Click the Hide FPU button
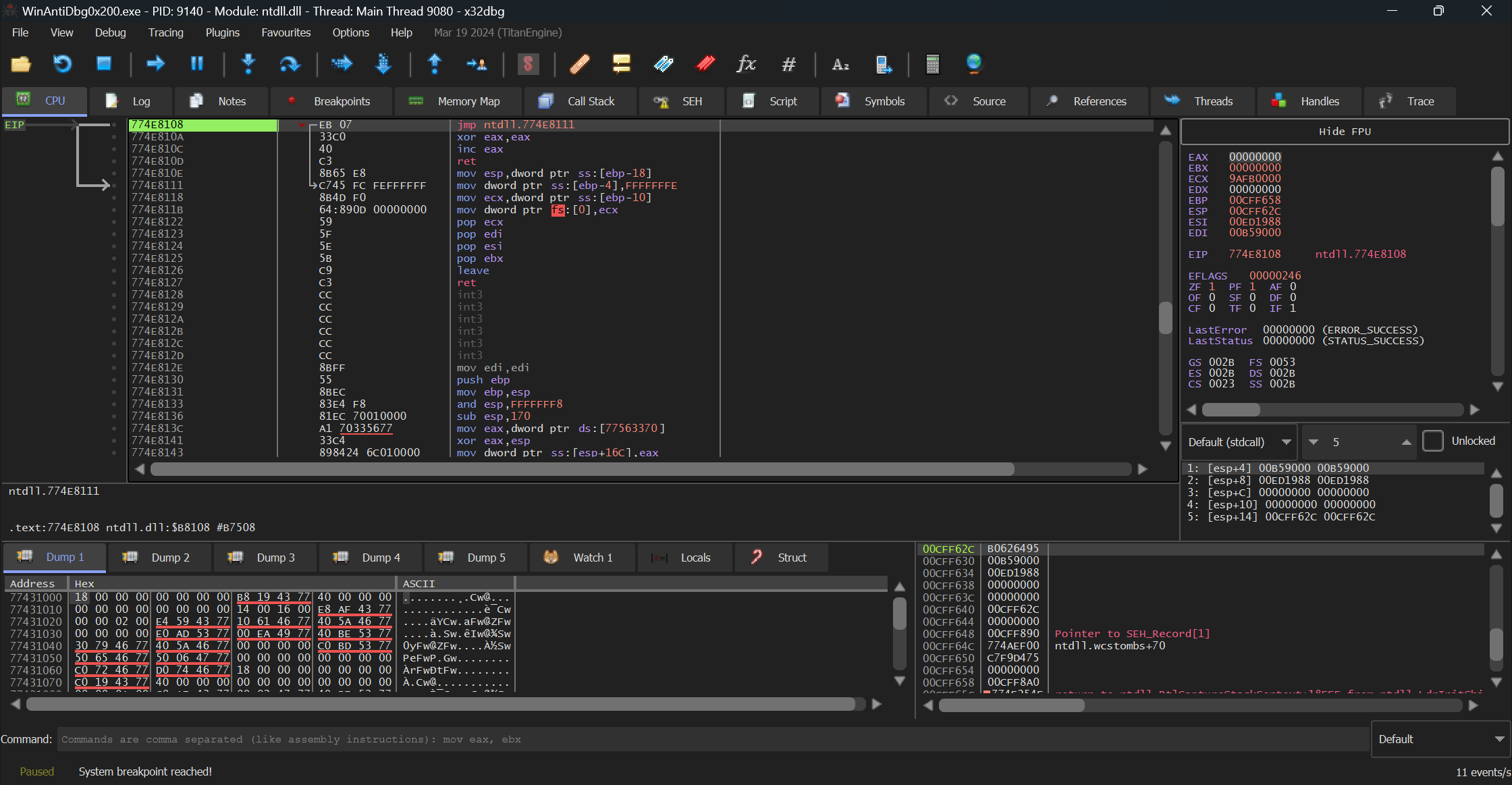This screenshot has height=785, width=1512. [x=1345, y=132]
